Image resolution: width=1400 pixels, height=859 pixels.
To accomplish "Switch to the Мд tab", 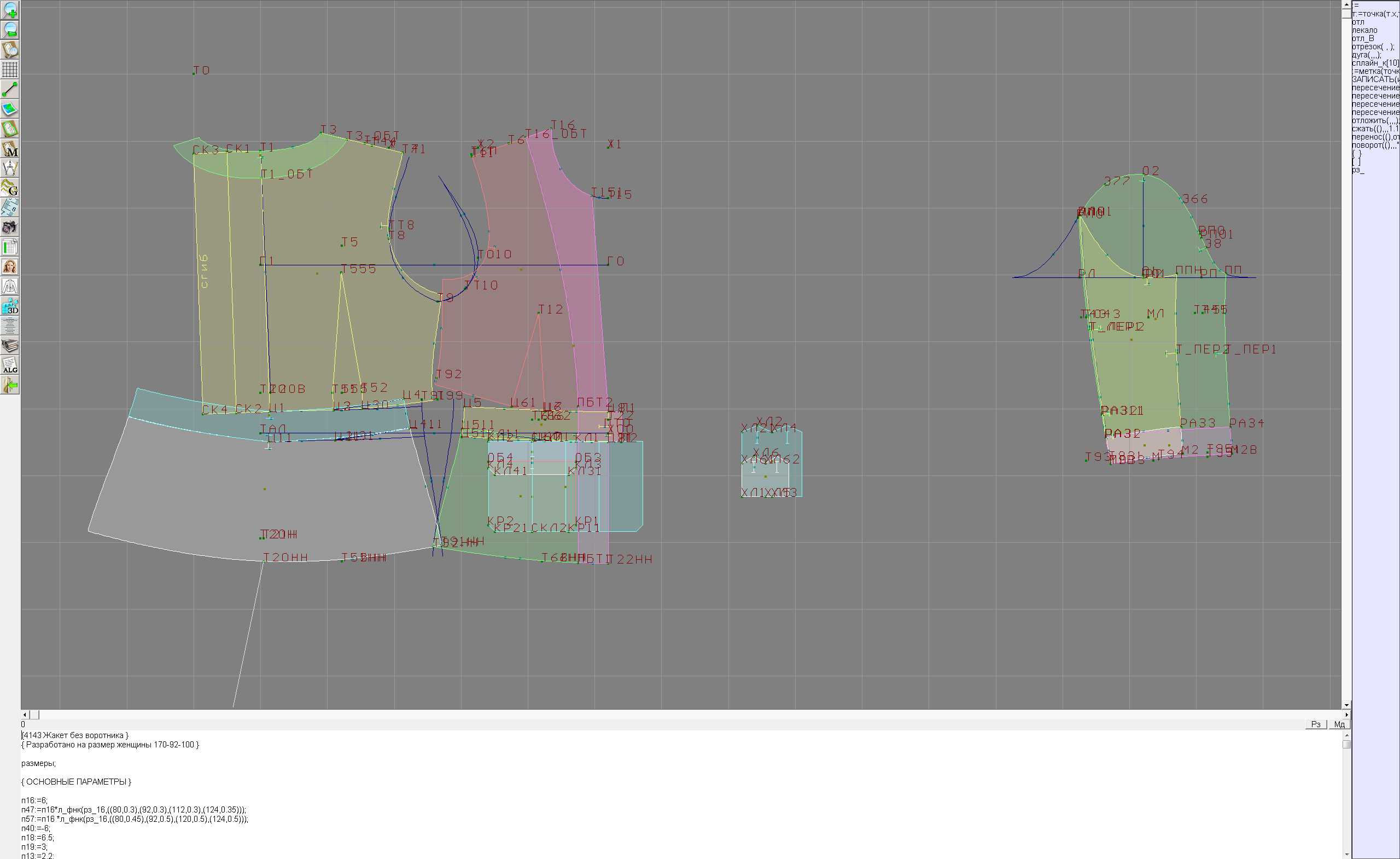I will pos(1339,724).
